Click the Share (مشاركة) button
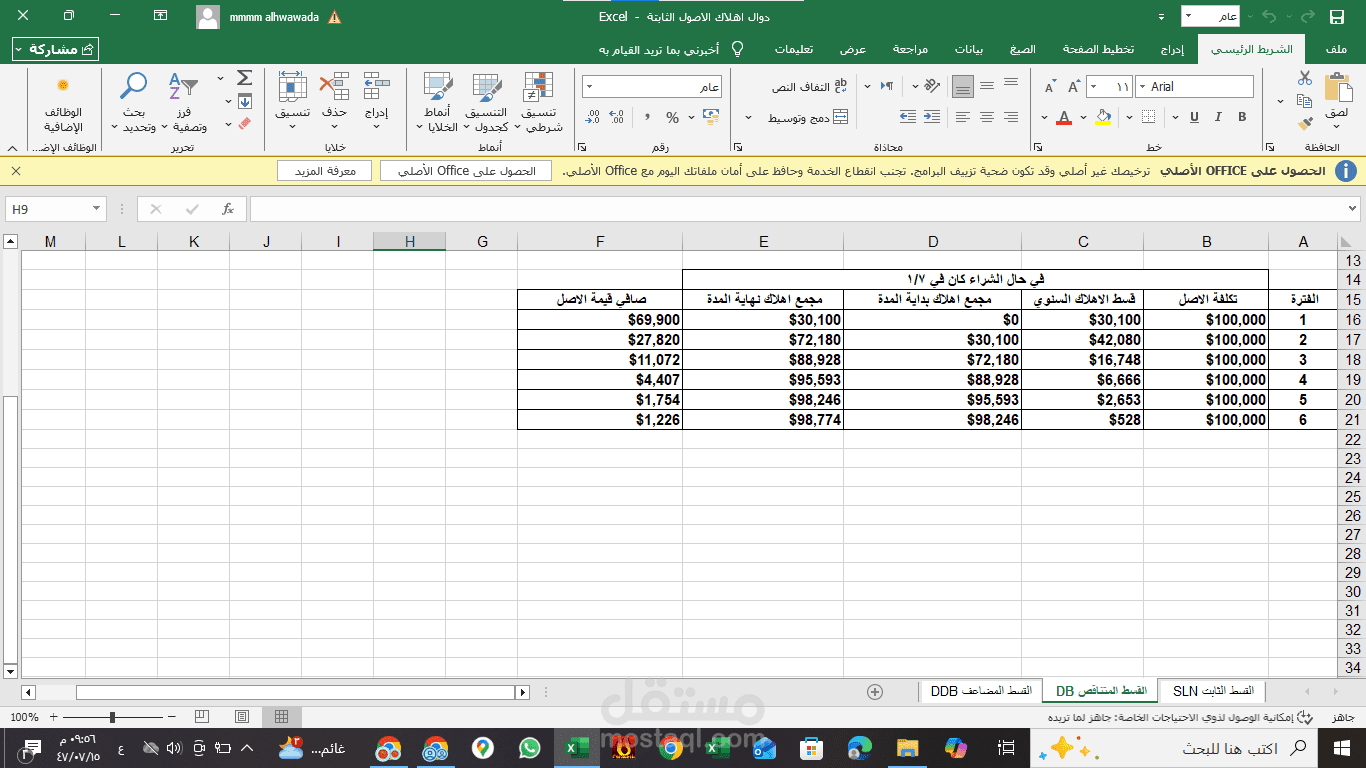 tap(56, 49)
